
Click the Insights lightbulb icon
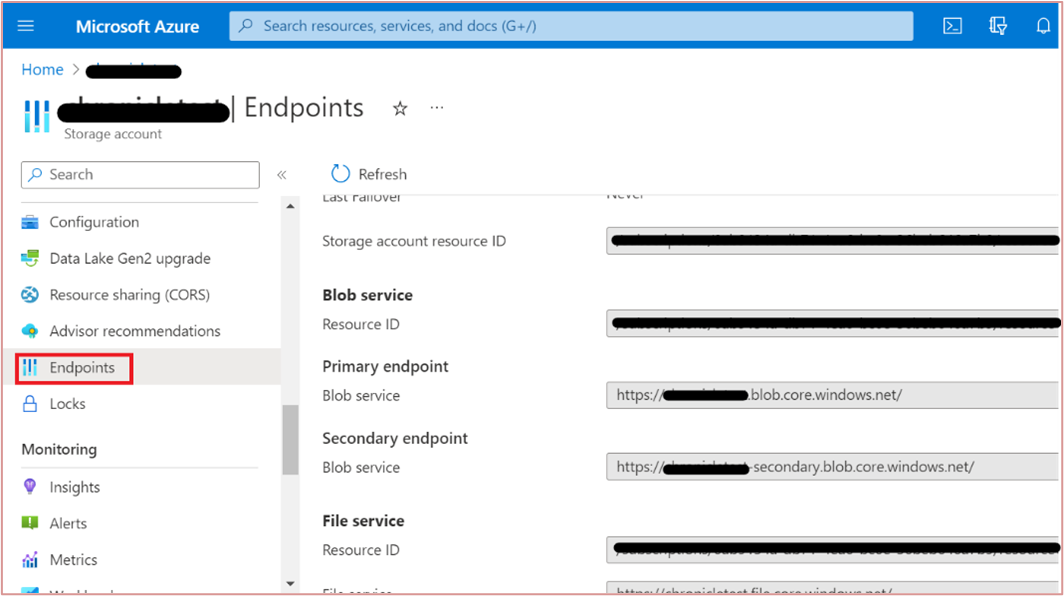tap(30, 487)
